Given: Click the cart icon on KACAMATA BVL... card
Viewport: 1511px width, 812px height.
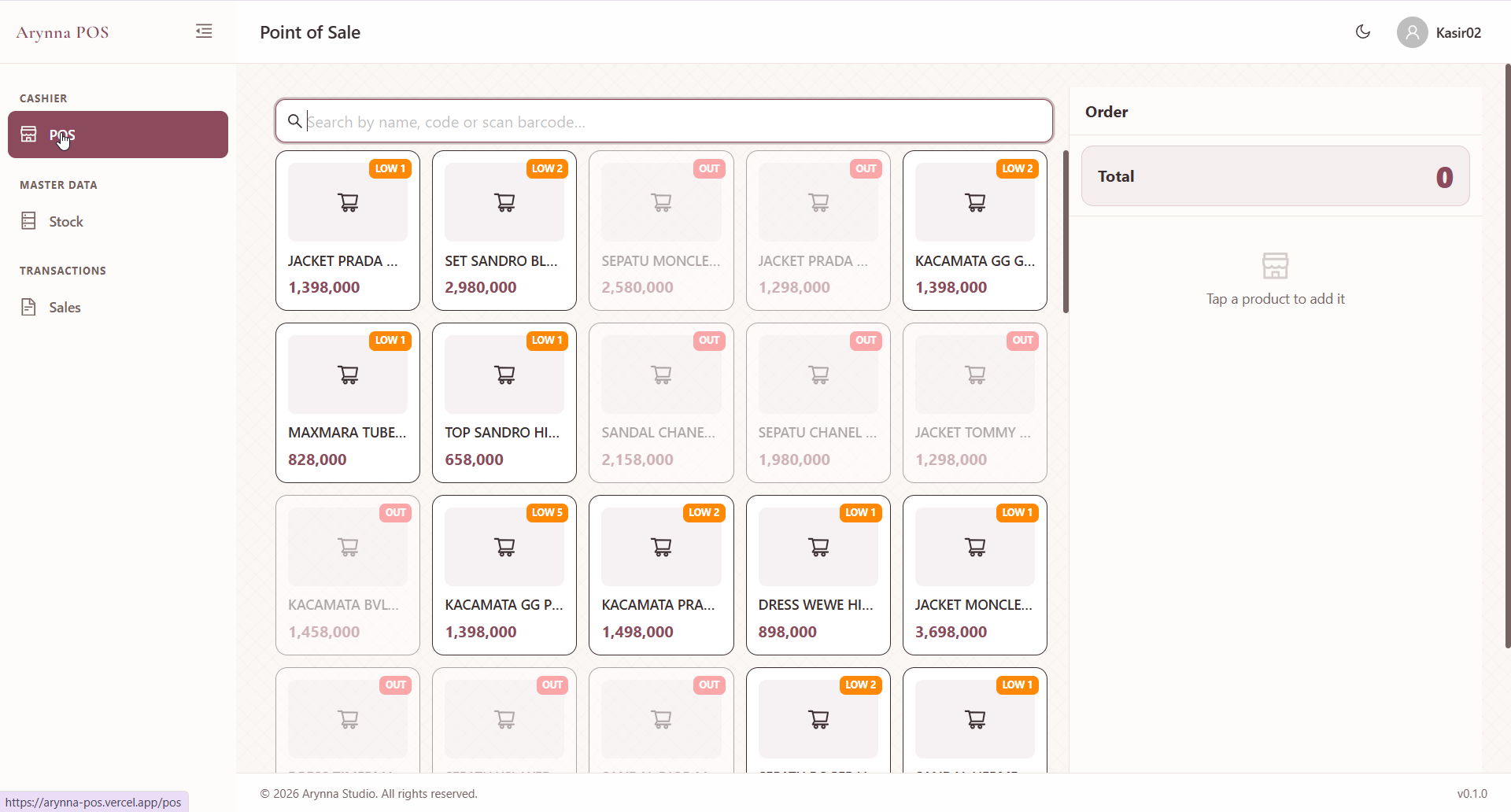Looking at the screenshot, I should point(348,547).
